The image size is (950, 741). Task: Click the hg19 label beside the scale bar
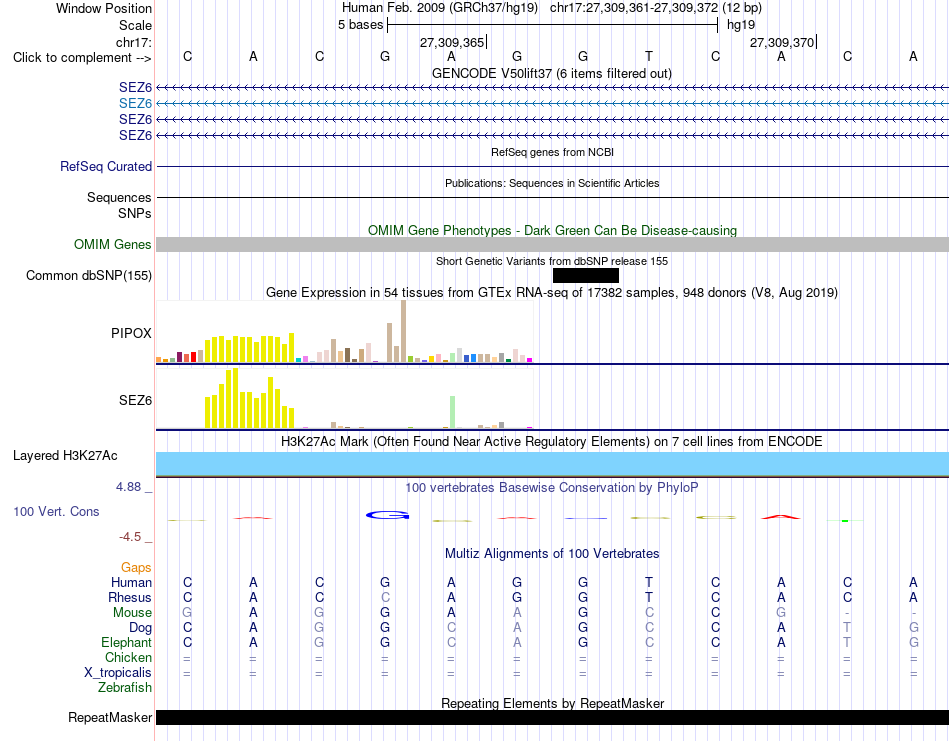point(741,25)
